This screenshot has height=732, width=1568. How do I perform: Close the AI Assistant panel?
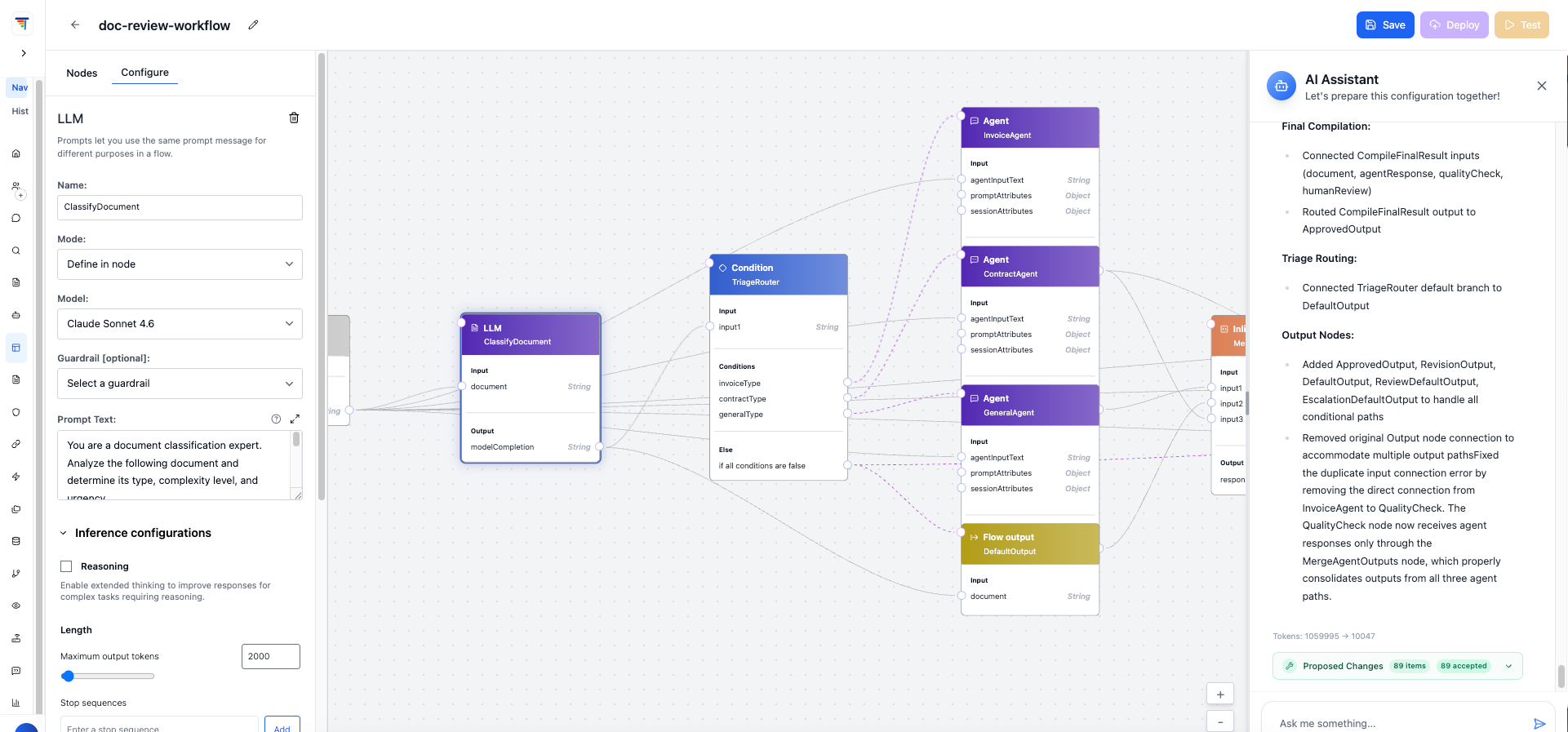coord(1542,86)
